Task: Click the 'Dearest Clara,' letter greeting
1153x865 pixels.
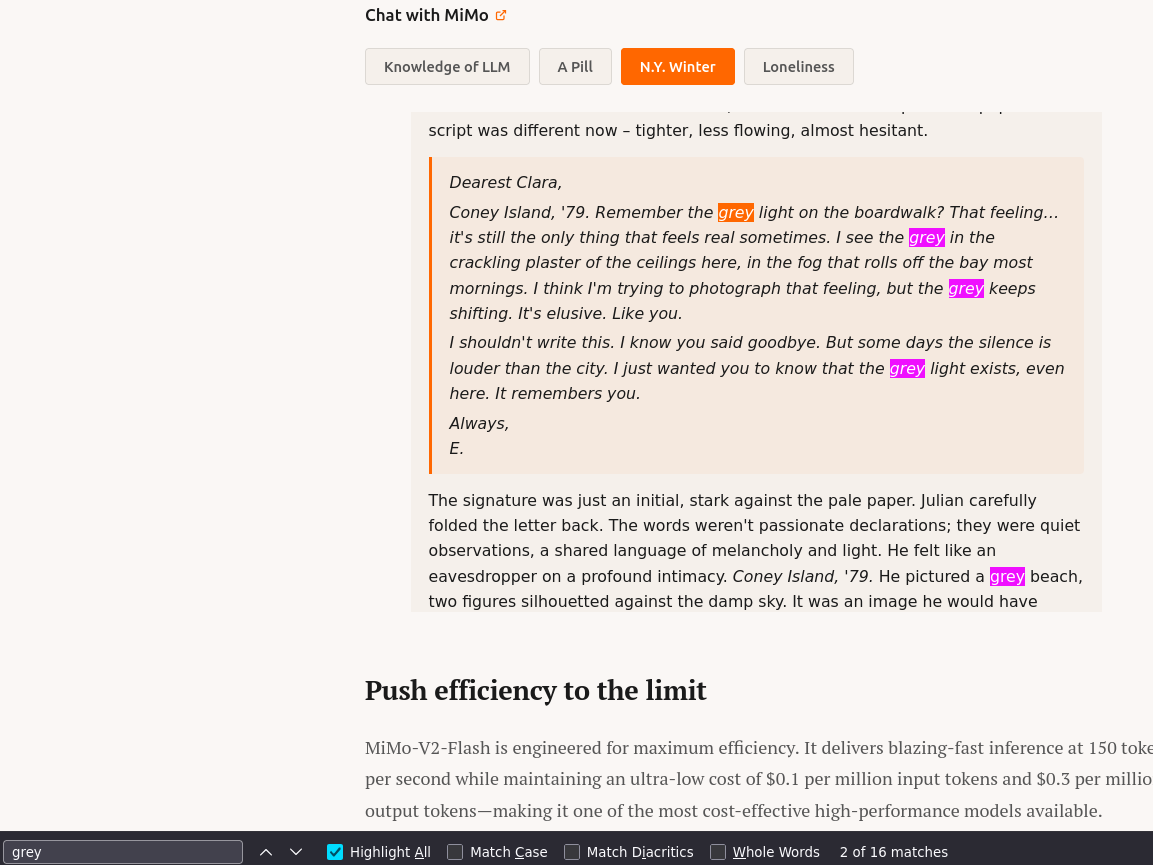Action: point(506,182)
